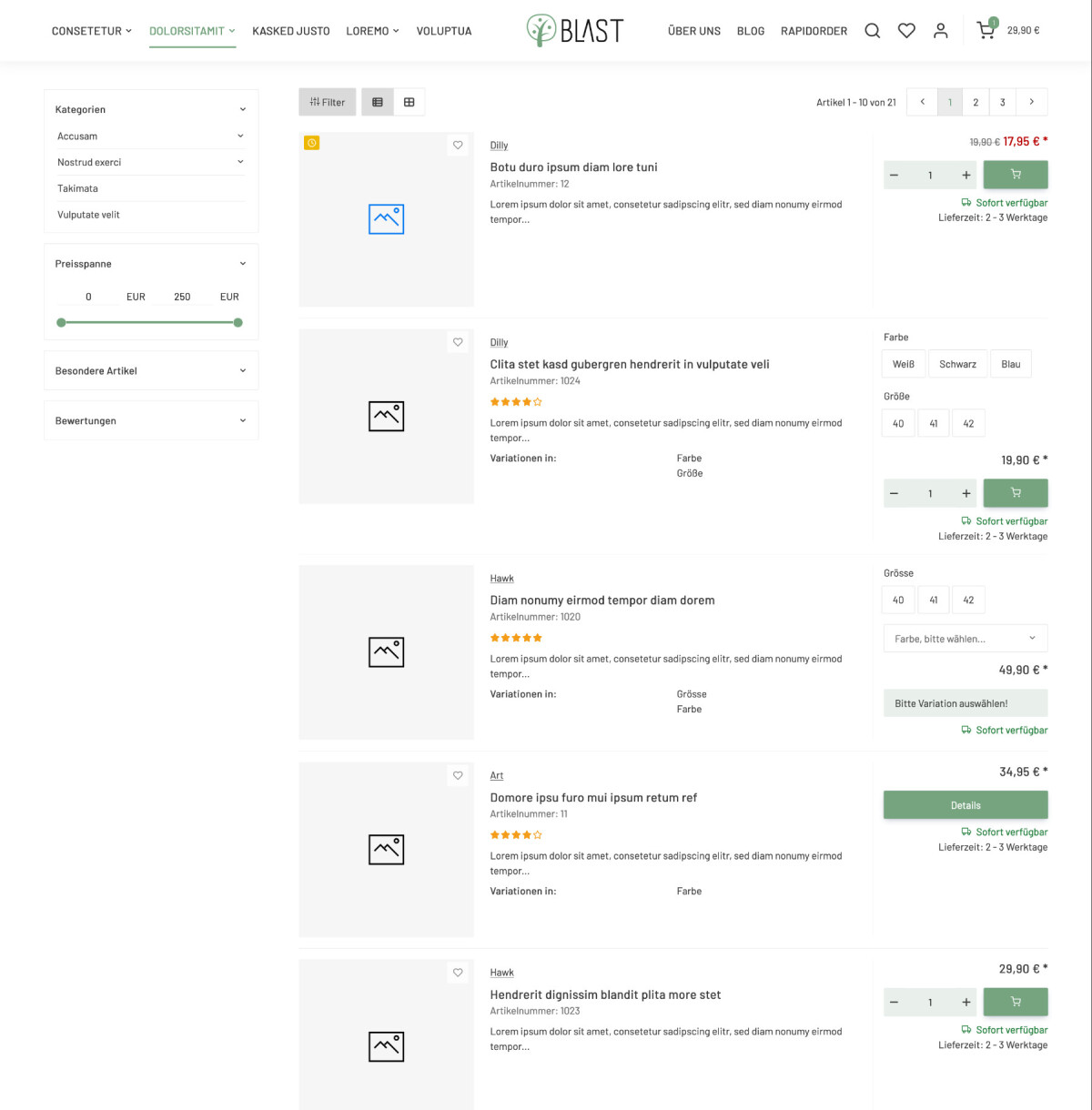Add 'Hendrerit dignissim' product to wishlist
The image size is (1092, 1110).
click(x=458, y=973)
